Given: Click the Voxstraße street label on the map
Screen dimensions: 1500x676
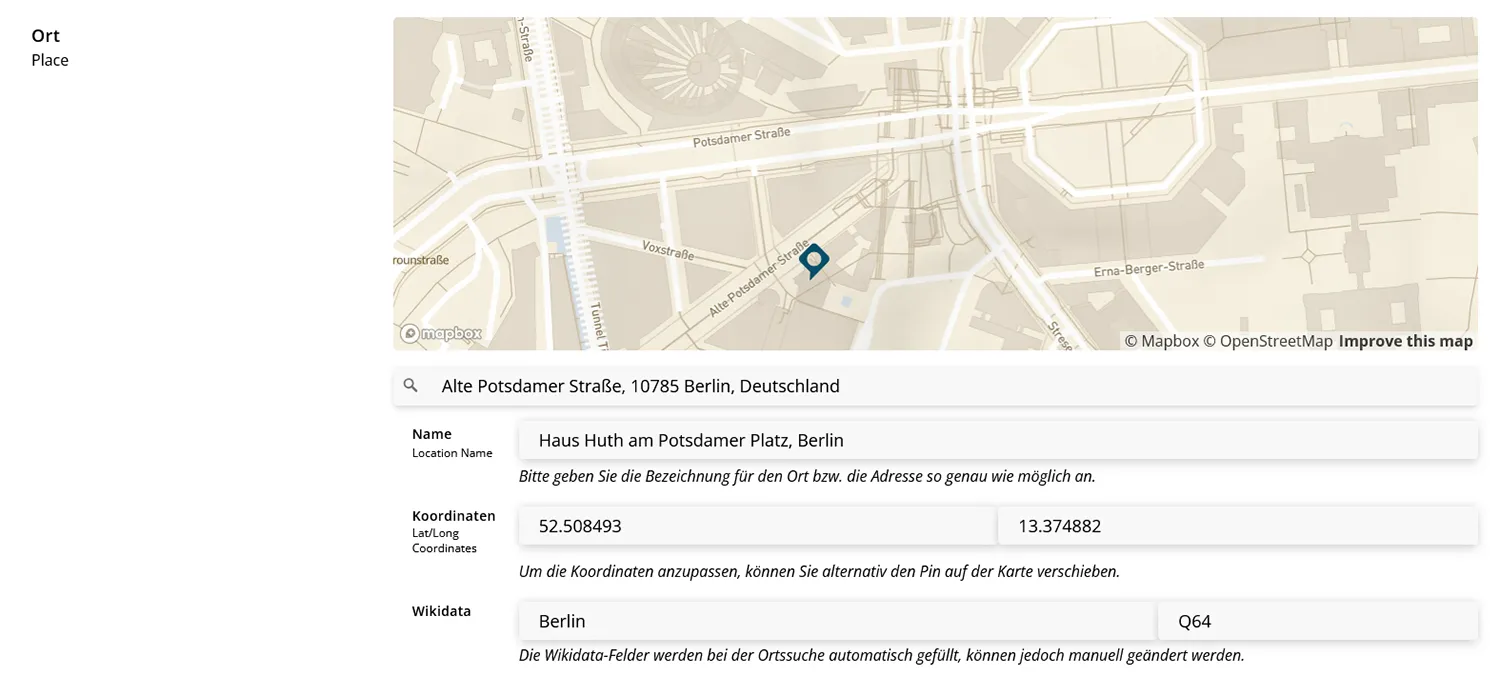Looking at the screenshot, I should click(x=668, y=249).
